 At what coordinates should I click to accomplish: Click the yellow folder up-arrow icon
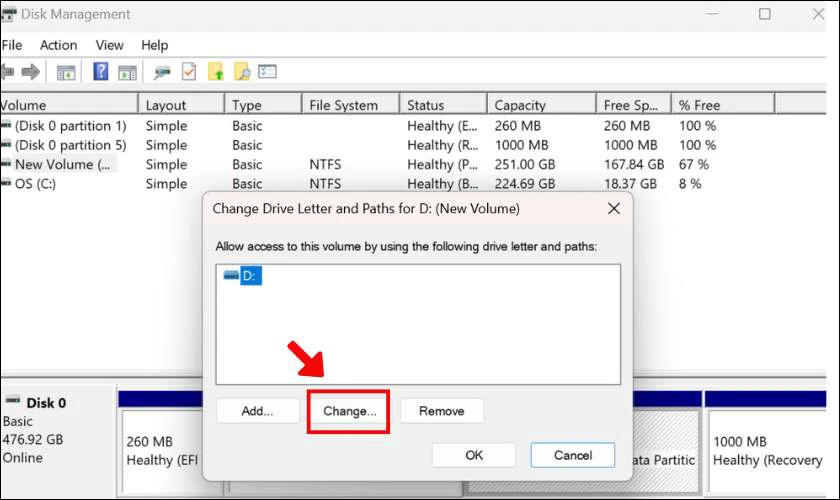[x=215, y=71]
